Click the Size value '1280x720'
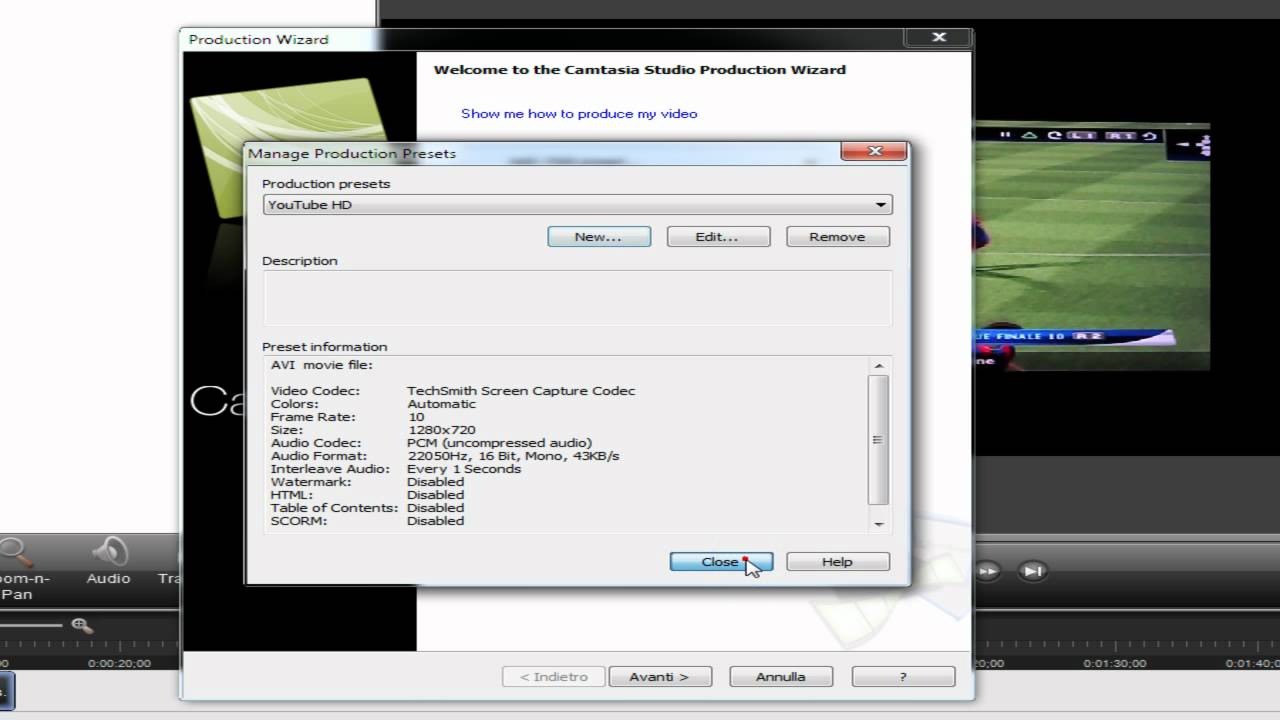Screen dimensions: 1280x720 tap(441, 430)
